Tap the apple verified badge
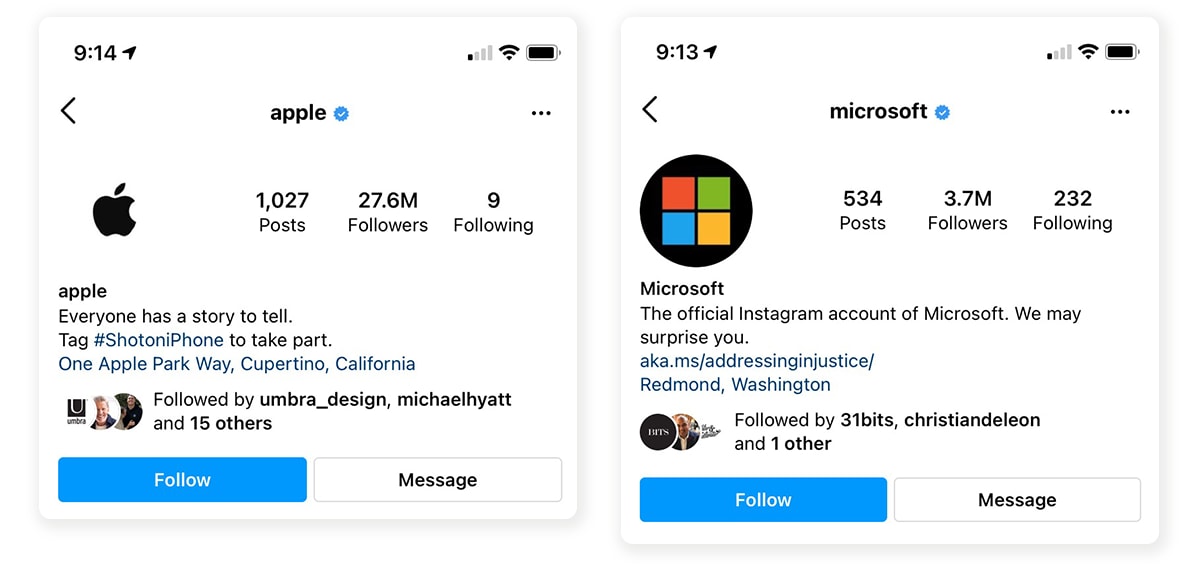The image size is (1200, 588). (341, 114)
